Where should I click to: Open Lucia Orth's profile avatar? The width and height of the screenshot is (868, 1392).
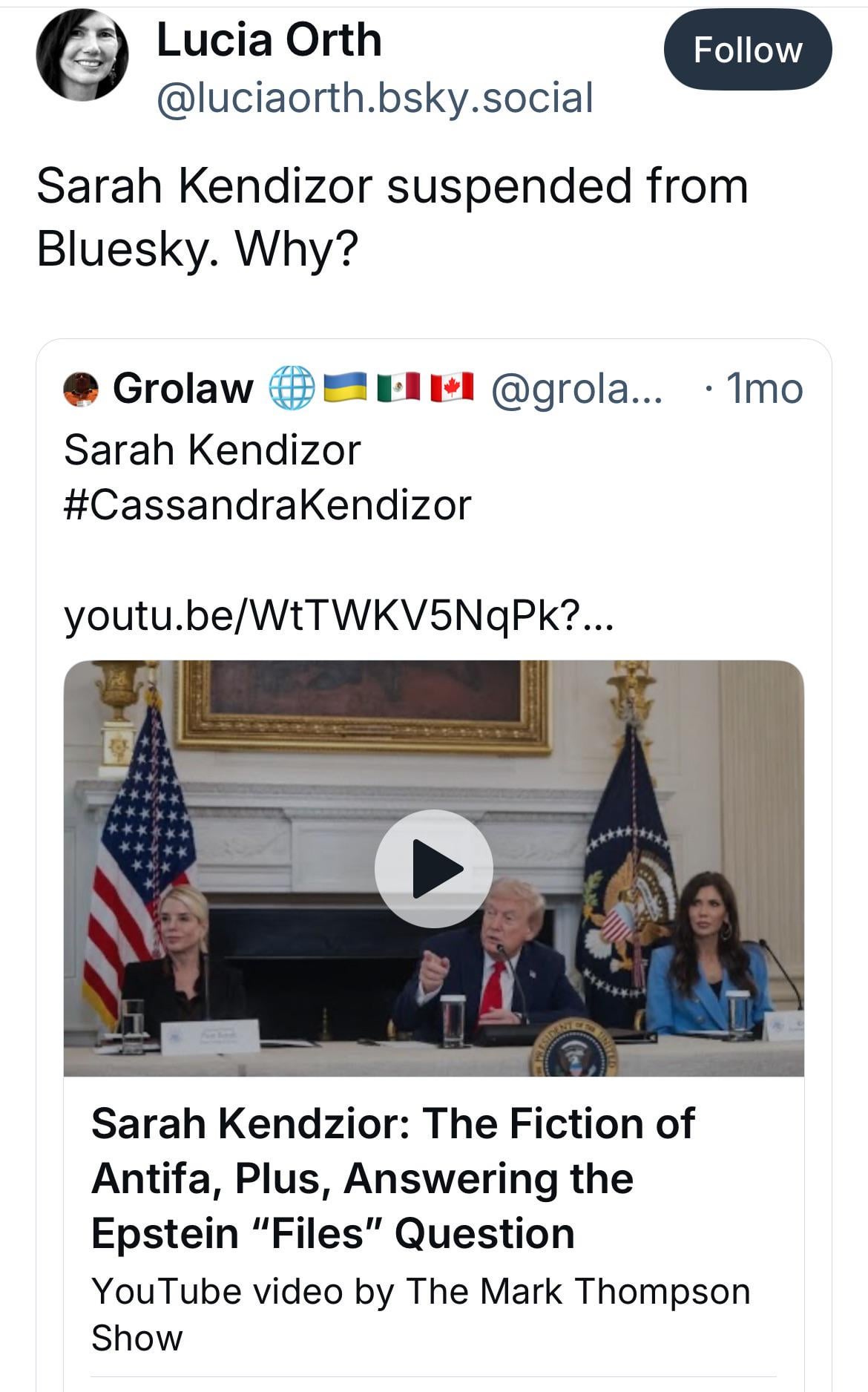click(x=82, y=55)
